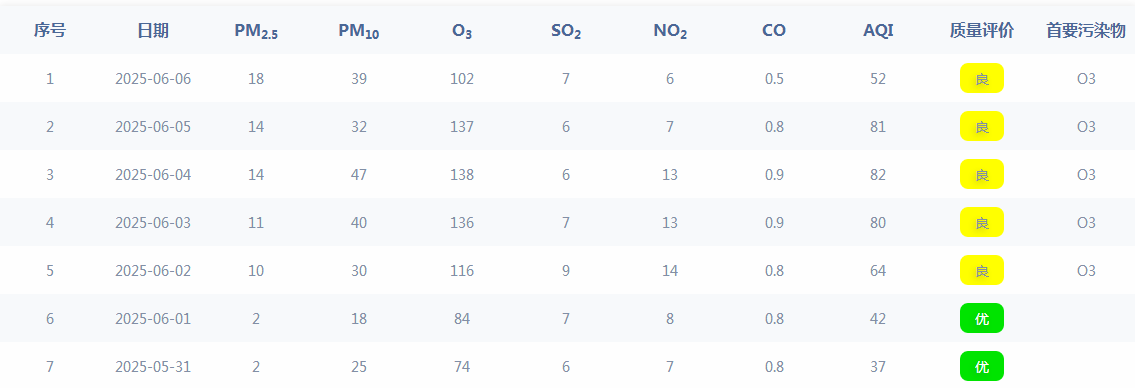The height and width of the screenshot is (388, 1135).
Task: Click the green 优 badge for 2025-05-31
Action: click(x=982, y=366)
